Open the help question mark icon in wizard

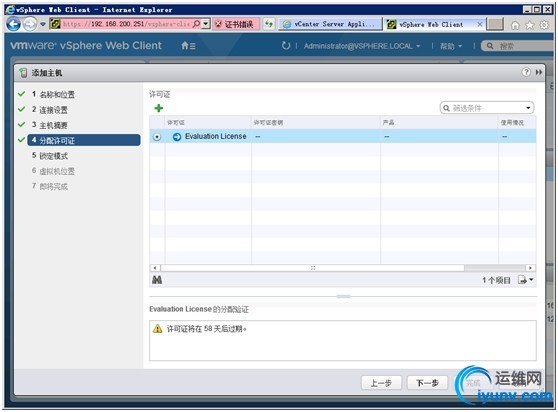point(526,72)
